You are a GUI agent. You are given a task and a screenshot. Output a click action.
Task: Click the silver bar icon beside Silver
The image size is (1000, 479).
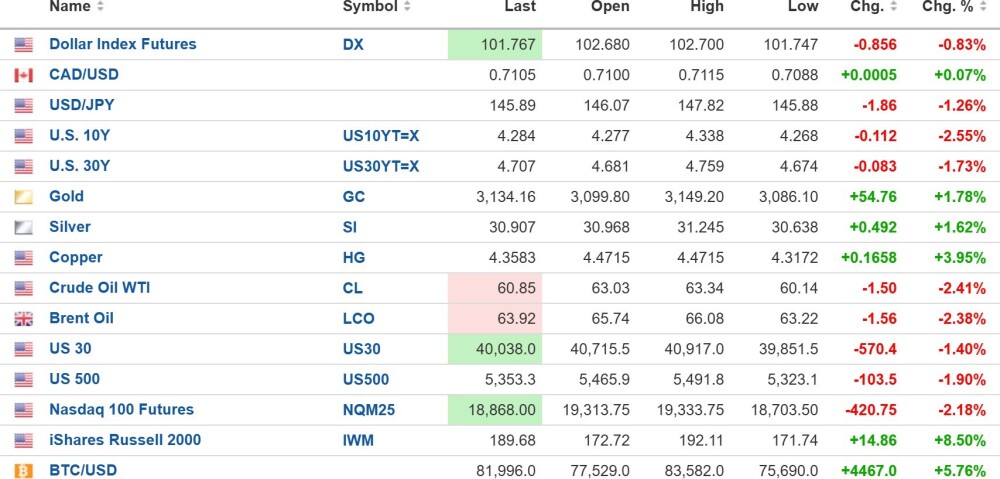click(24, 228)
